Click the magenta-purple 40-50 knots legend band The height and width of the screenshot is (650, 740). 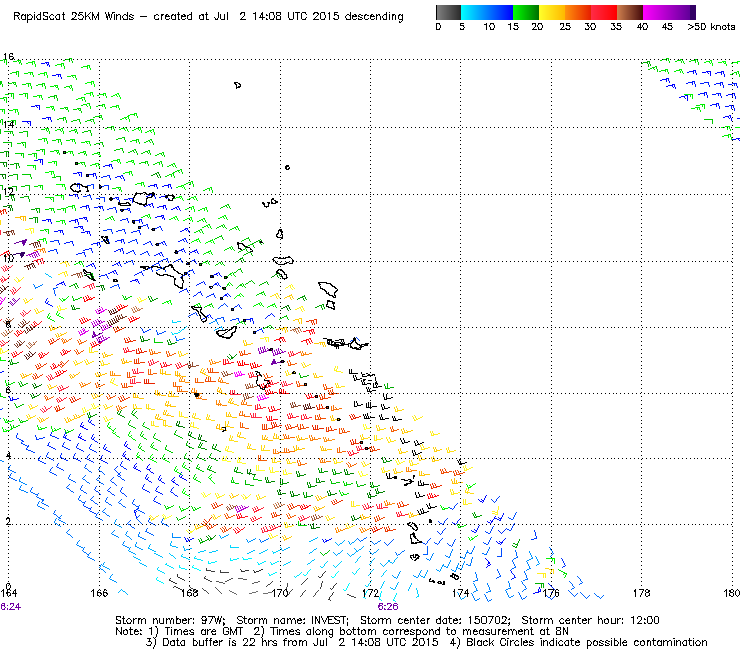[669, 12]
